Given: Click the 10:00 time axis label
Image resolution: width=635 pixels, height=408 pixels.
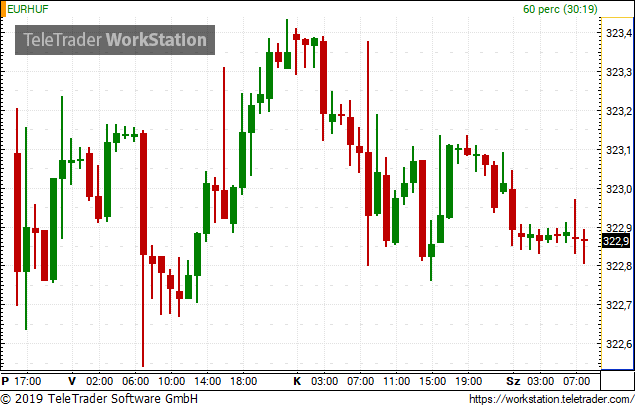Looking at the screenshot, I should [x=171, y=381].
